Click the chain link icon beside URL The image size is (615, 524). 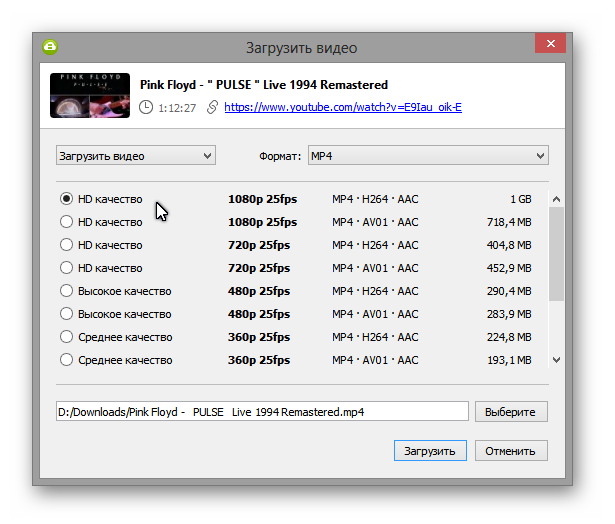[x=212, y=107]
